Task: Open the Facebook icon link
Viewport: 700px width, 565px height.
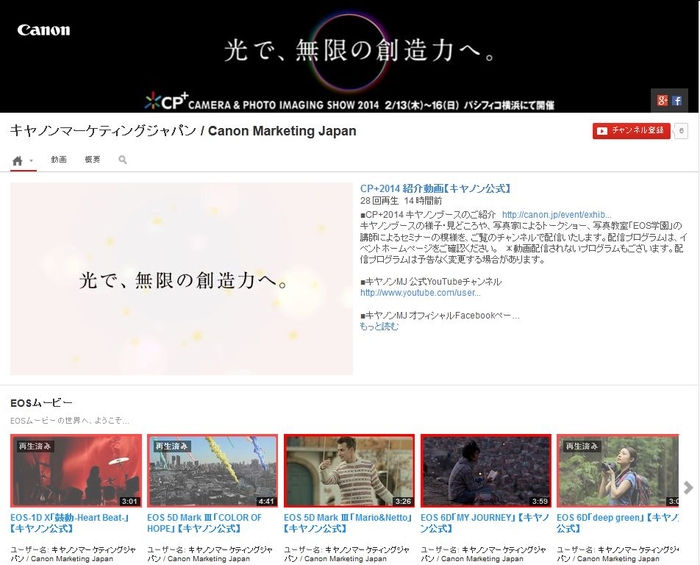Action: (677, 100)
